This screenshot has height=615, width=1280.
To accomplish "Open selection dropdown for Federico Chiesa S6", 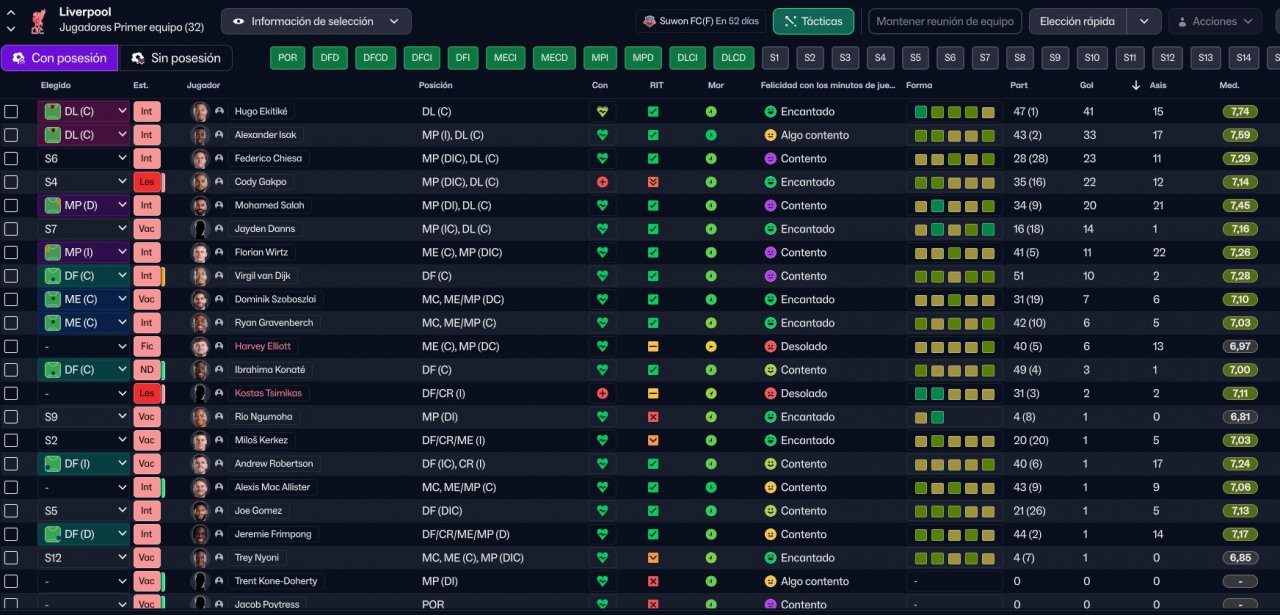I will click(84, 158).
